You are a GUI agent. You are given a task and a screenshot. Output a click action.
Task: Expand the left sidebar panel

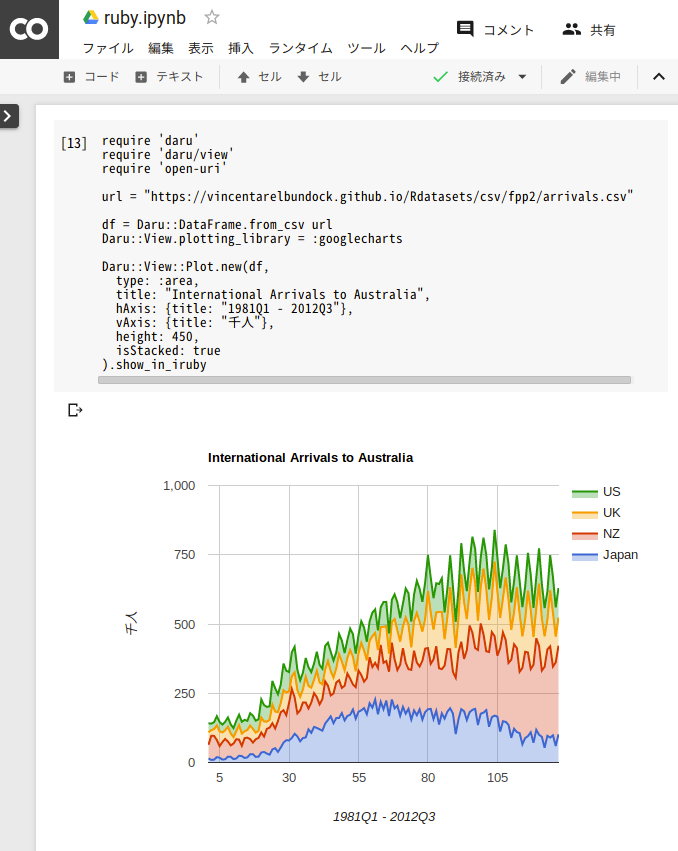pos(10,115)
